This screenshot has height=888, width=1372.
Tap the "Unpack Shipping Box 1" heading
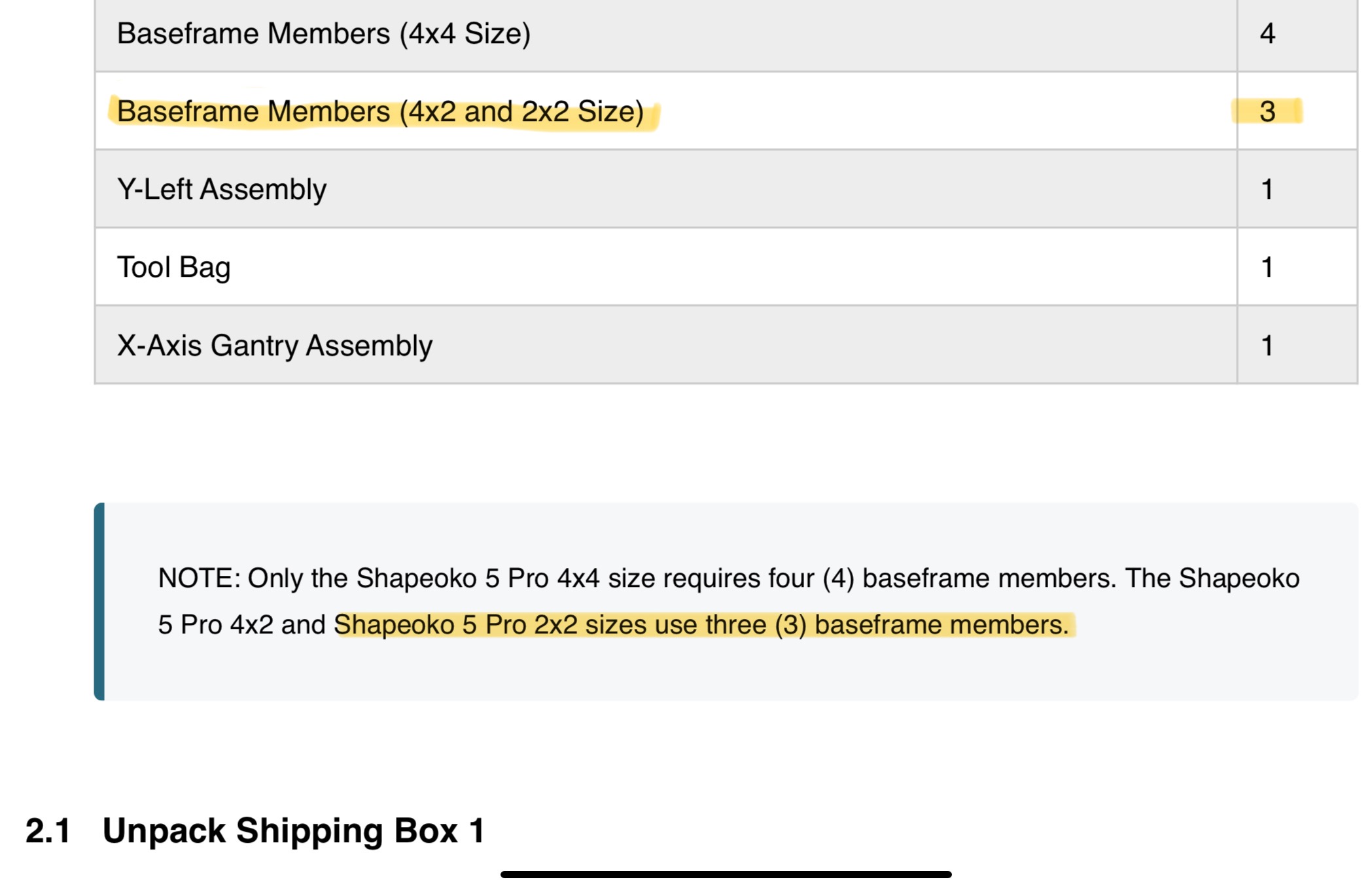pos(293,831)
